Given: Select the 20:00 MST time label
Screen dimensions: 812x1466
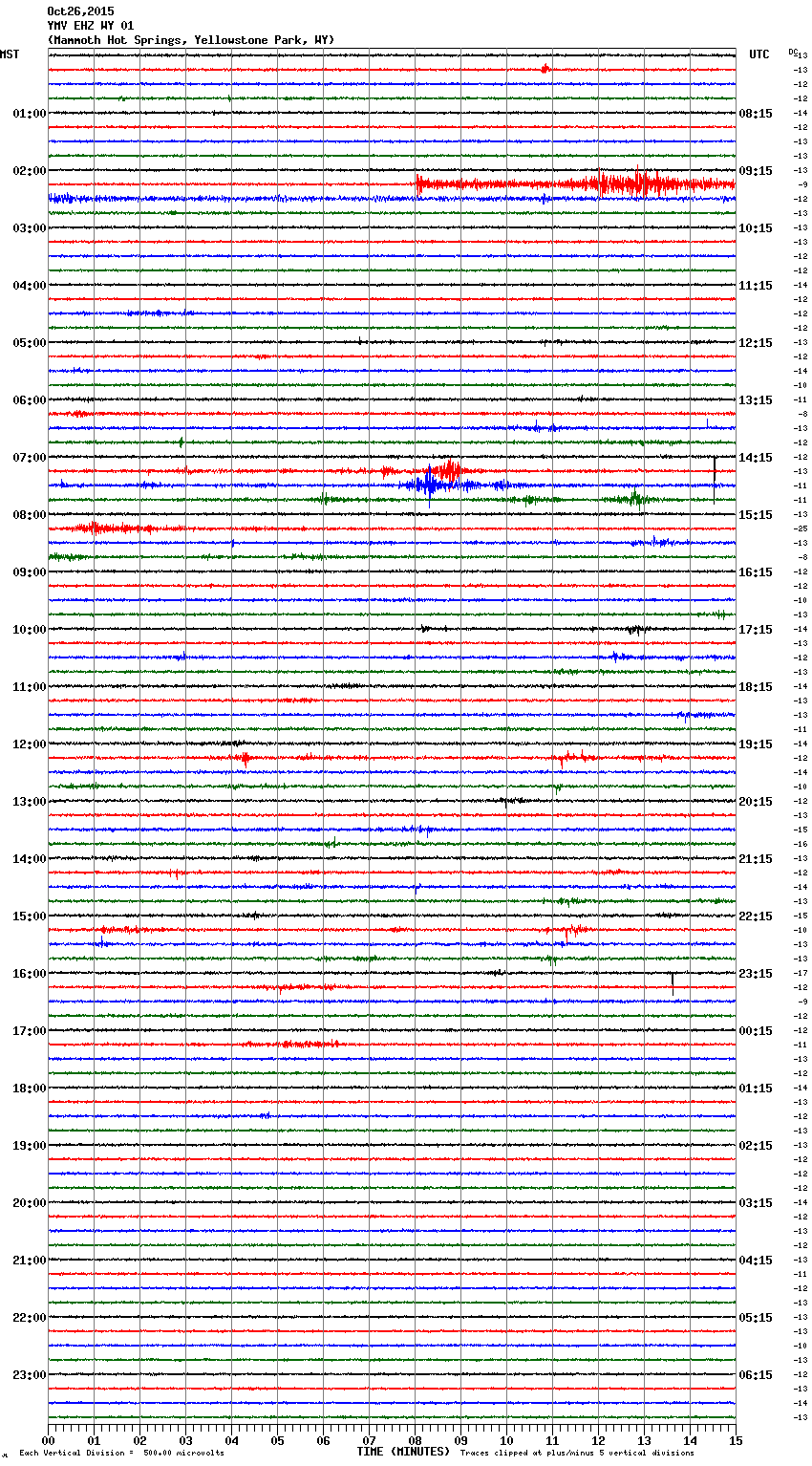Looking at the screenshot, I should [29, 1202].
